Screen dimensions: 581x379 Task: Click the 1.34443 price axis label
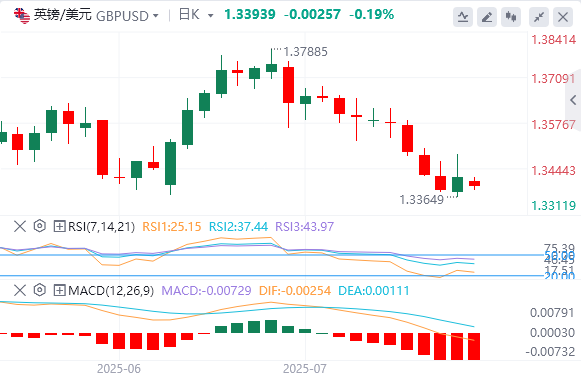coord(554,170)
